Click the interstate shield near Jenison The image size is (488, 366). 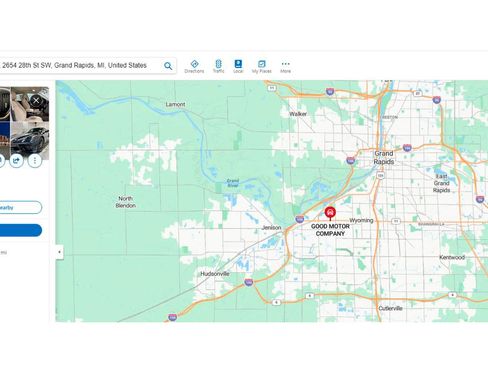[299, 219]
